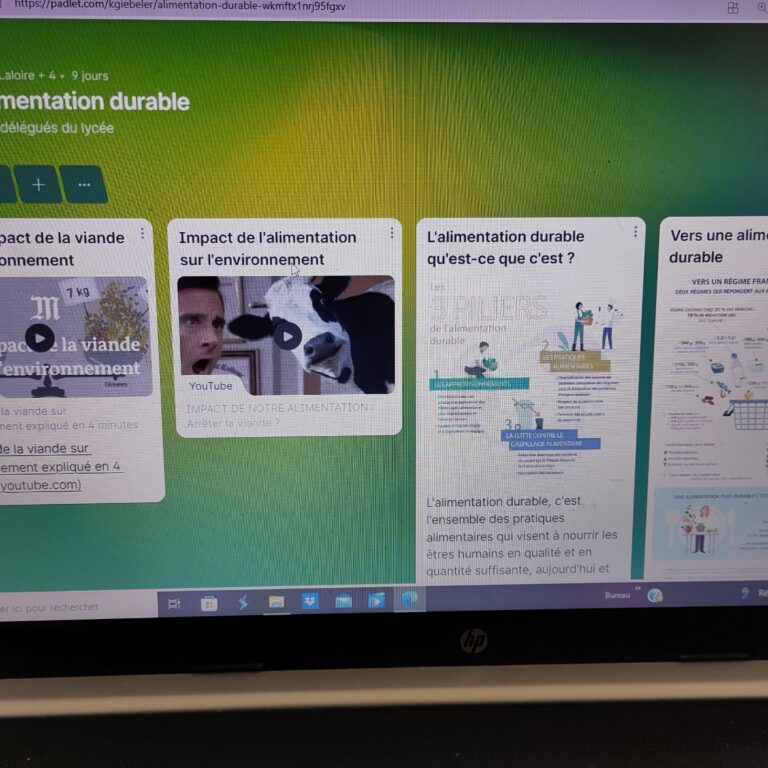768x768 pixels.
Task: Play the 'impact de la viande' video
Action: (x=40, y=338)
